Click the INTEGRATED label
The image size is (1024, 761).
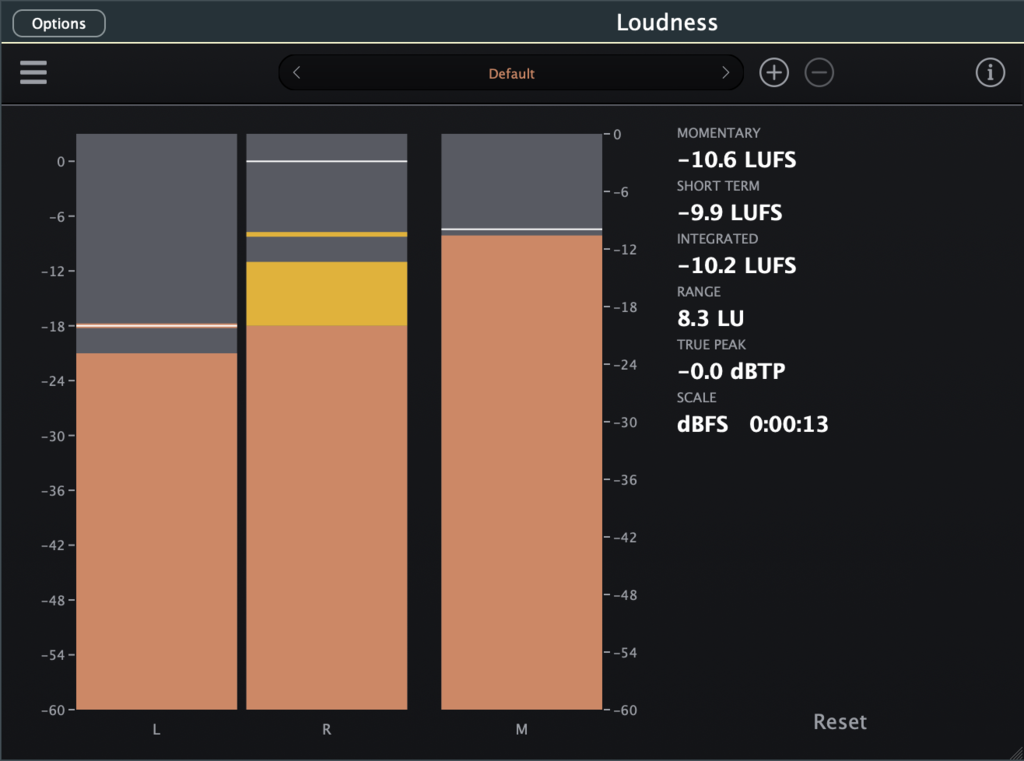pos(717,239)
